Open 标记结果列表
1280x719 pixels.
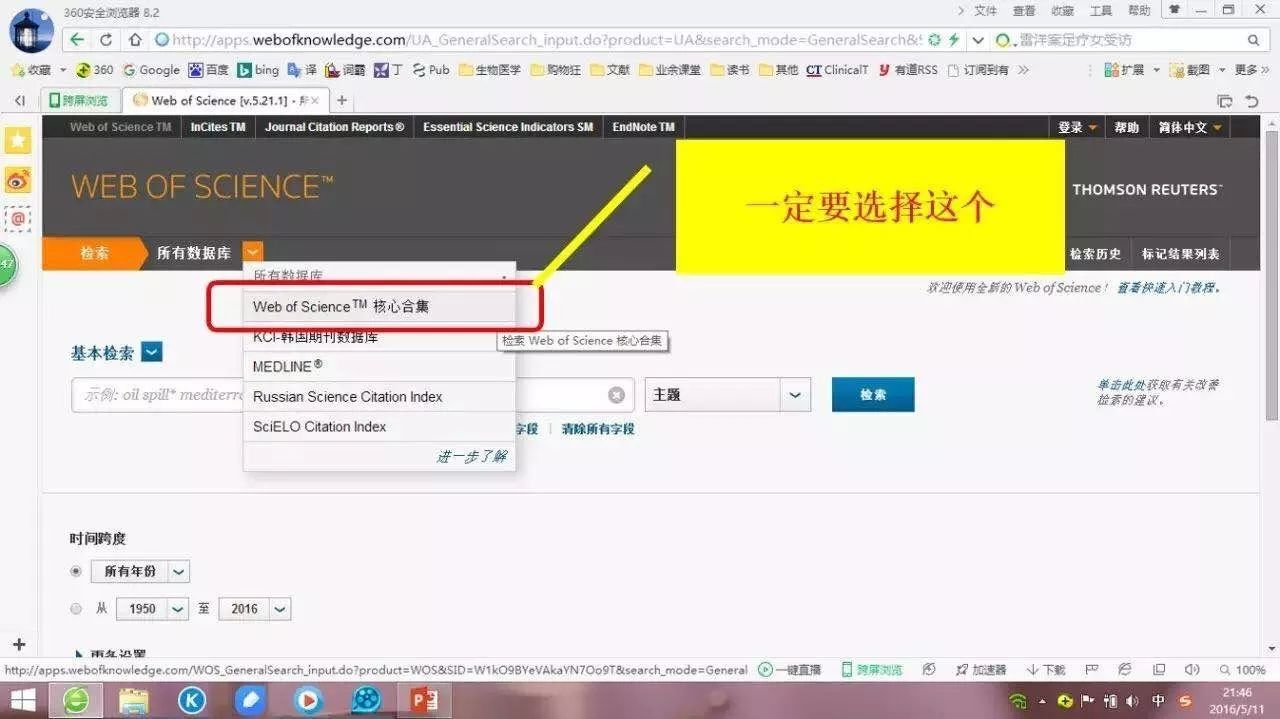[1181, 254]
